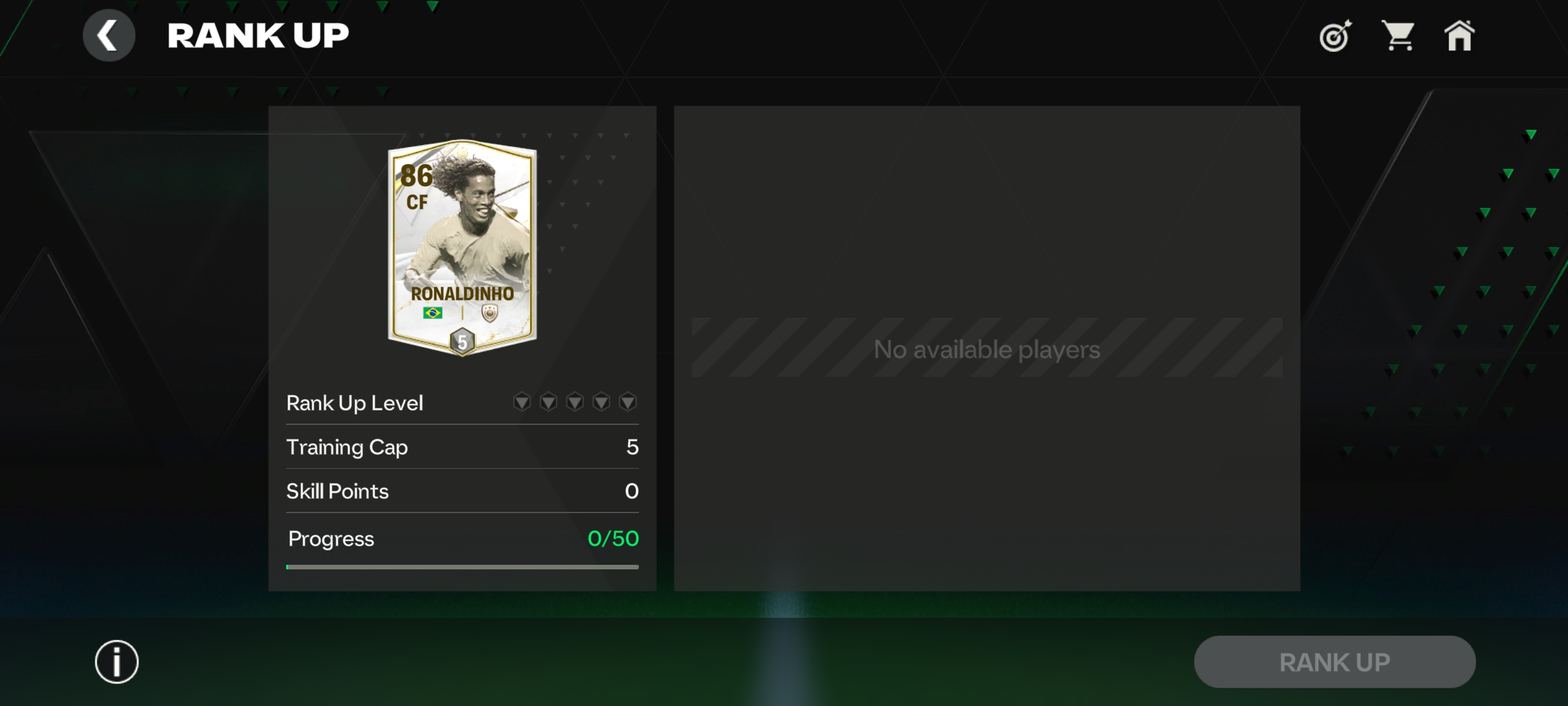This screenshot has height=706, width=1568.
Task: Open the objectives target icon
Action: coord(1335,36)
